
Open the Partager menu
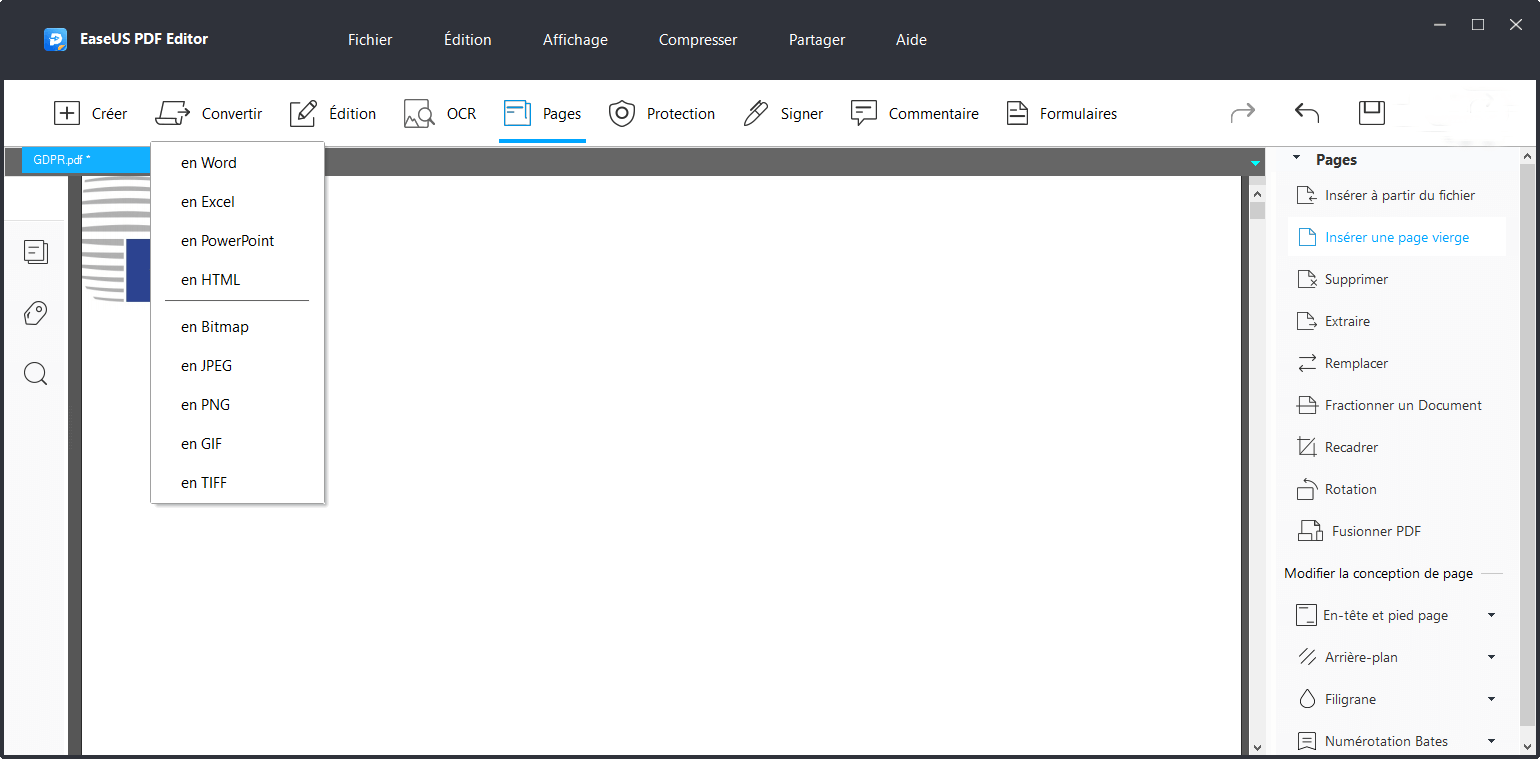817,40
